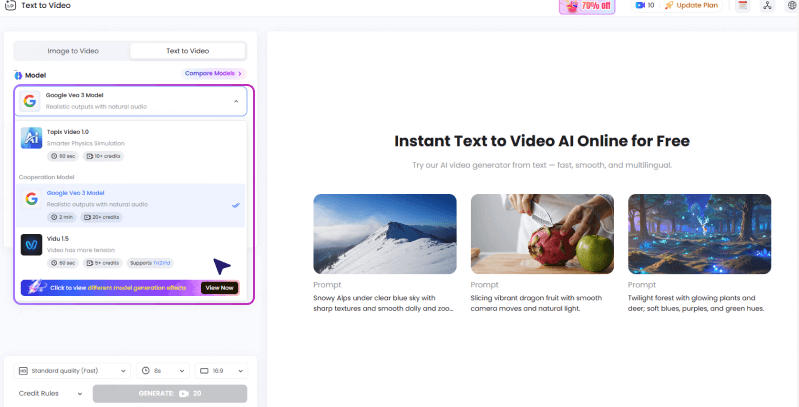799x407 pixels.
Task: Collapse the Model selection dropdown
Action: click(x=236, y=101)
